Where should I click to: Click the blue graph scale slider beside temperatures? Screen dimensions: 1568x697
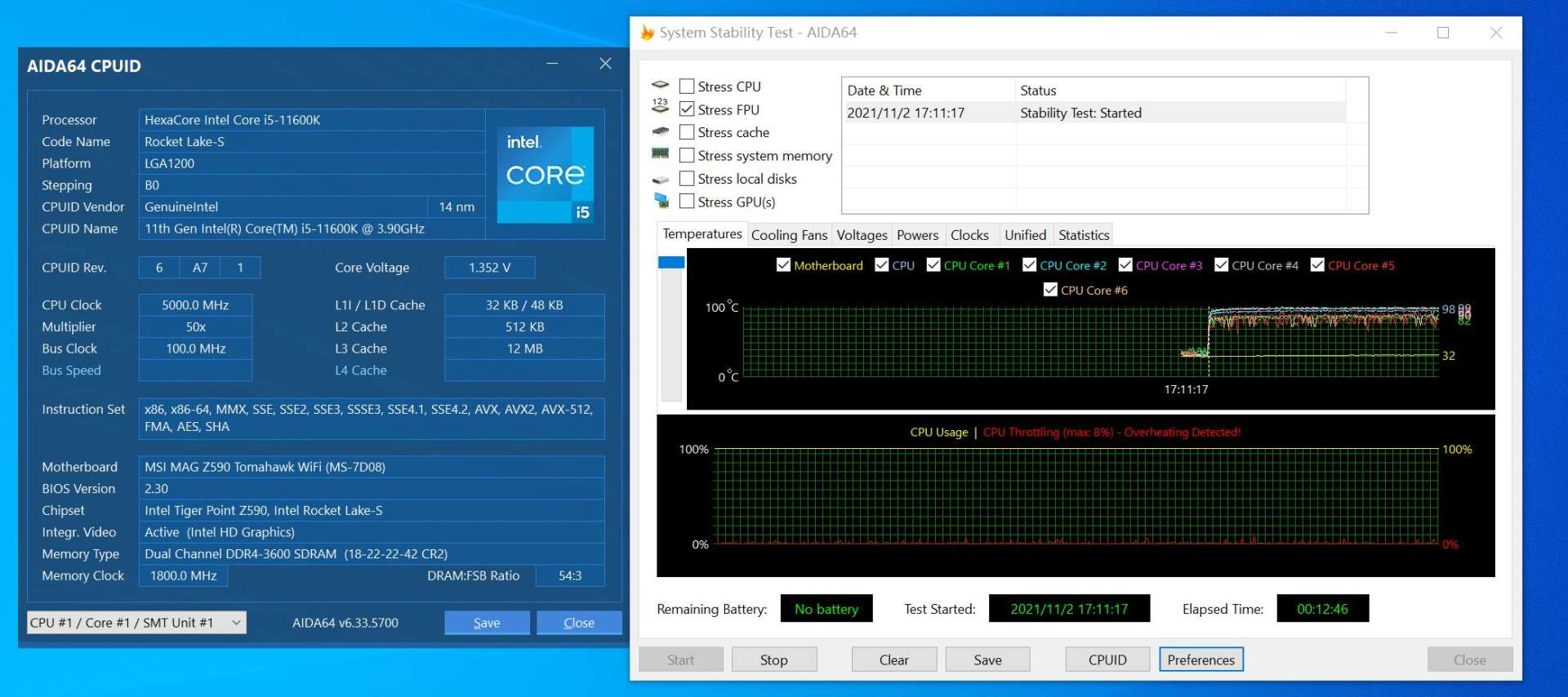tap(671, 262)
